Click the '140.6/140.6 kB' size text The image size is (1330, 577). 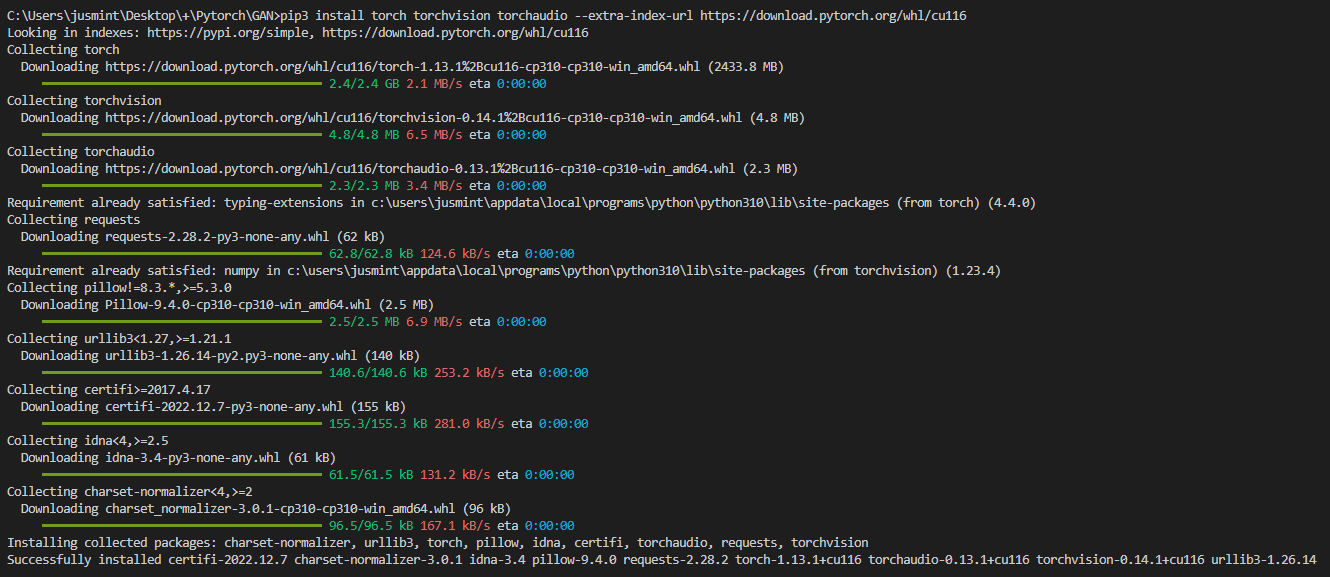coord(378,373)
